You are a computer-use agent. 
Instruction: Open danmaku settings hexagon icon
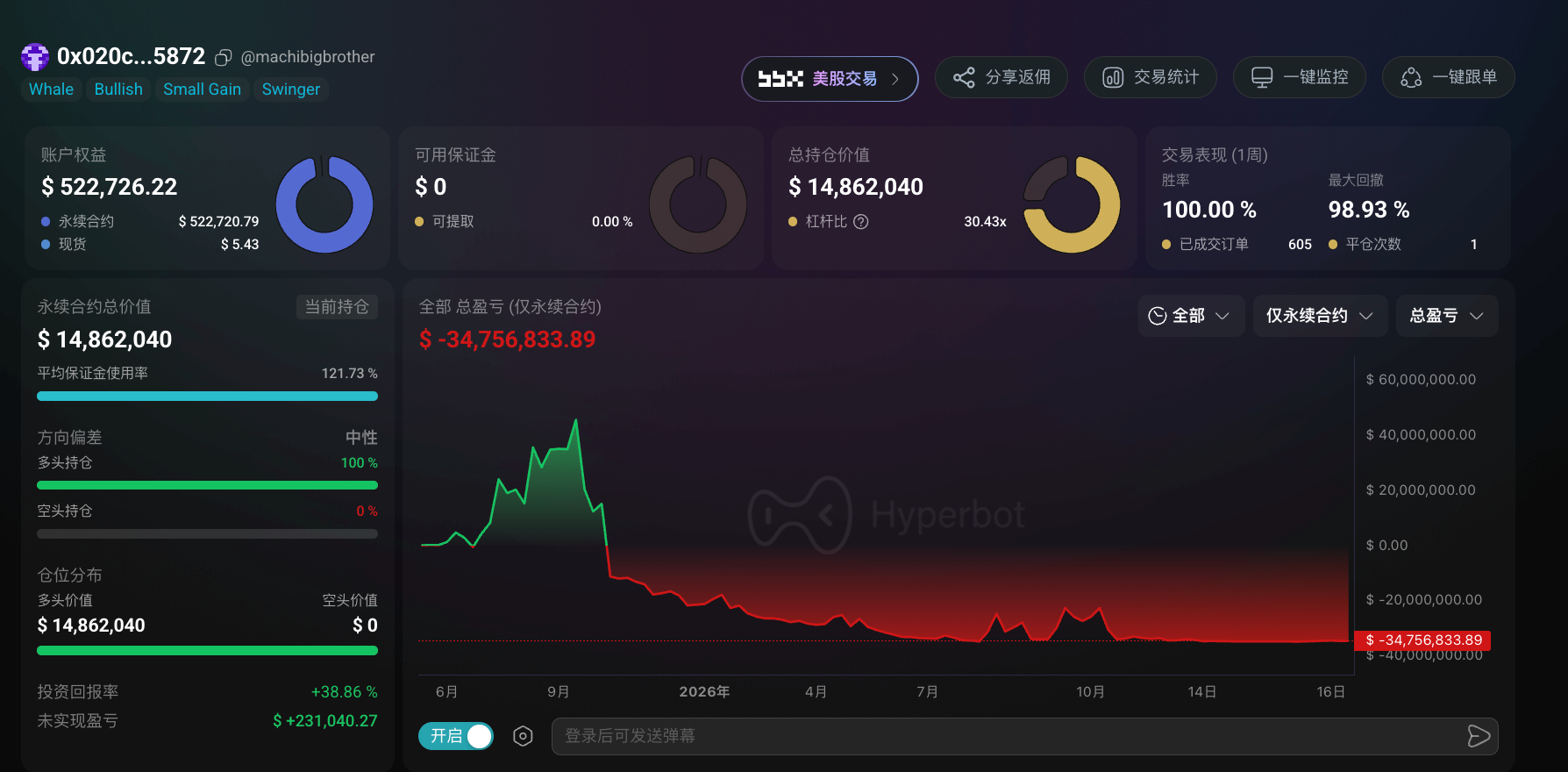(x=523, y=736)
